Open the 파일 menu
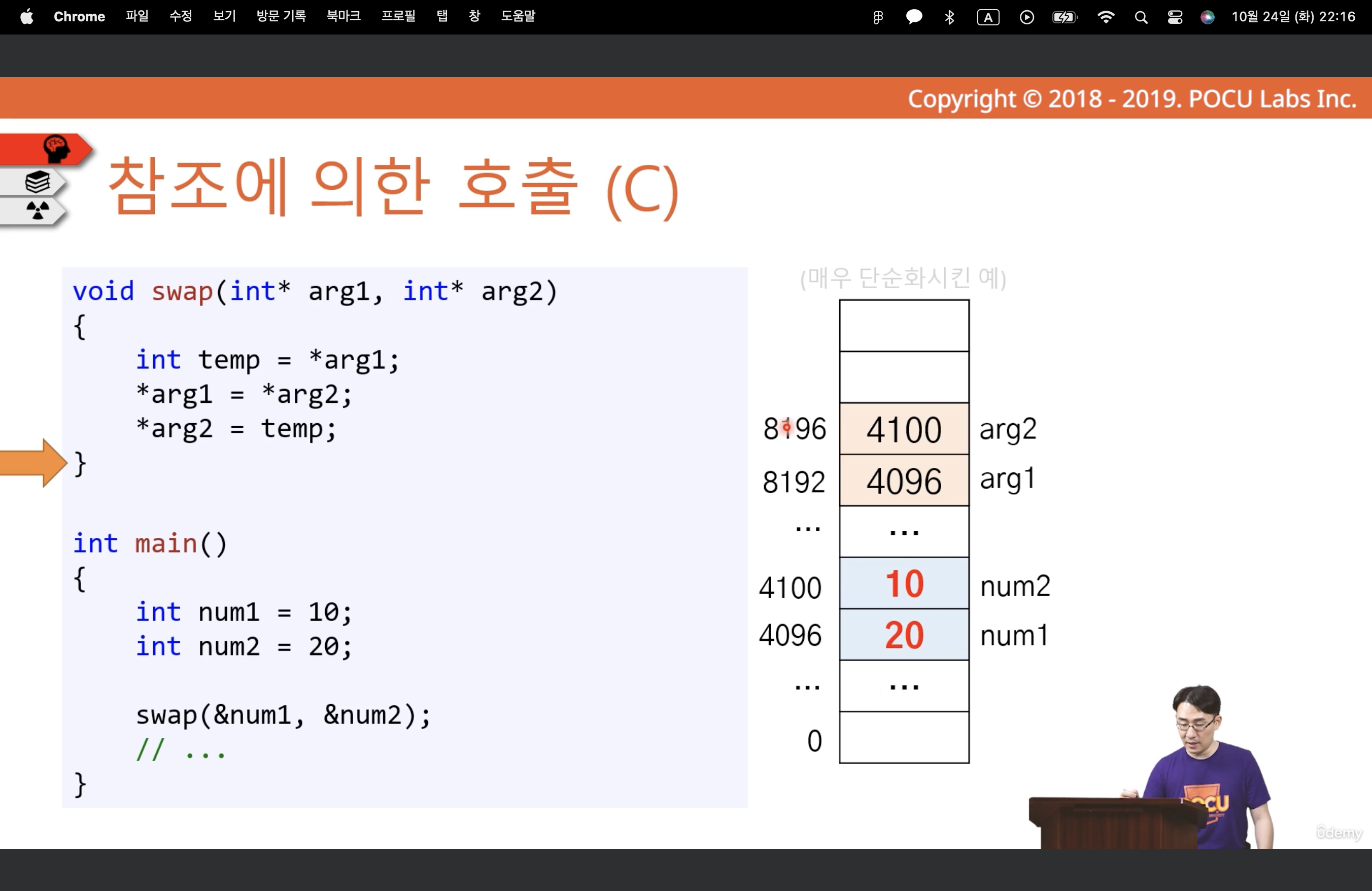The width and height of the screenshot is (1372, 891). [137, 16]
